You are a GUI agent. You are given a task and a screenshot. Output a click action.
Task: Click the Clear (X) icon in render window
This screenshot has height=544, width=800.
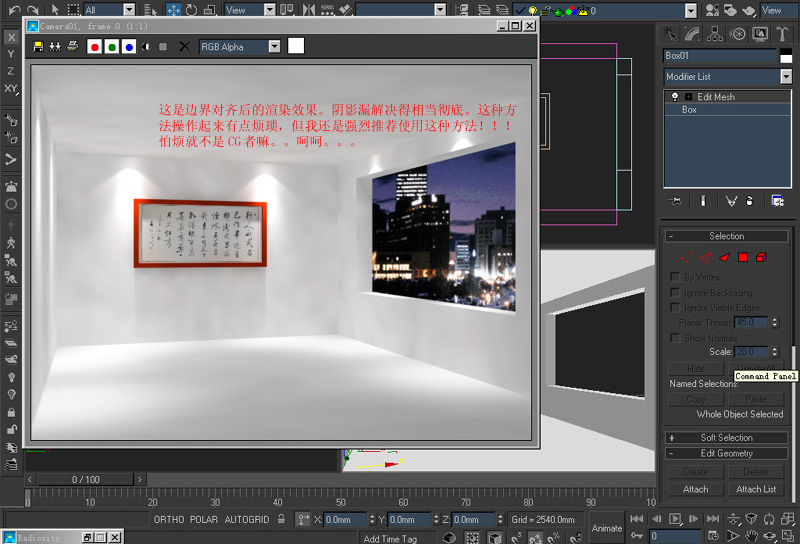pyautogui.click(x=184, y=46)
